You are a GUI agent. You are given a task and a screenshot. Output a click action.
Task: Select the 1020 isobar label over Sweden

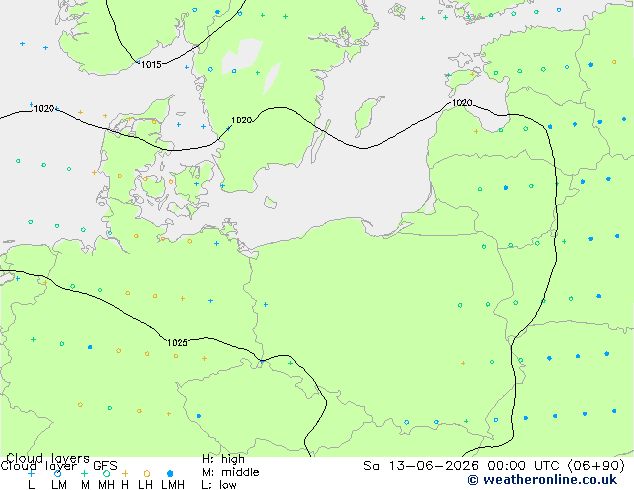coord(241,120)
